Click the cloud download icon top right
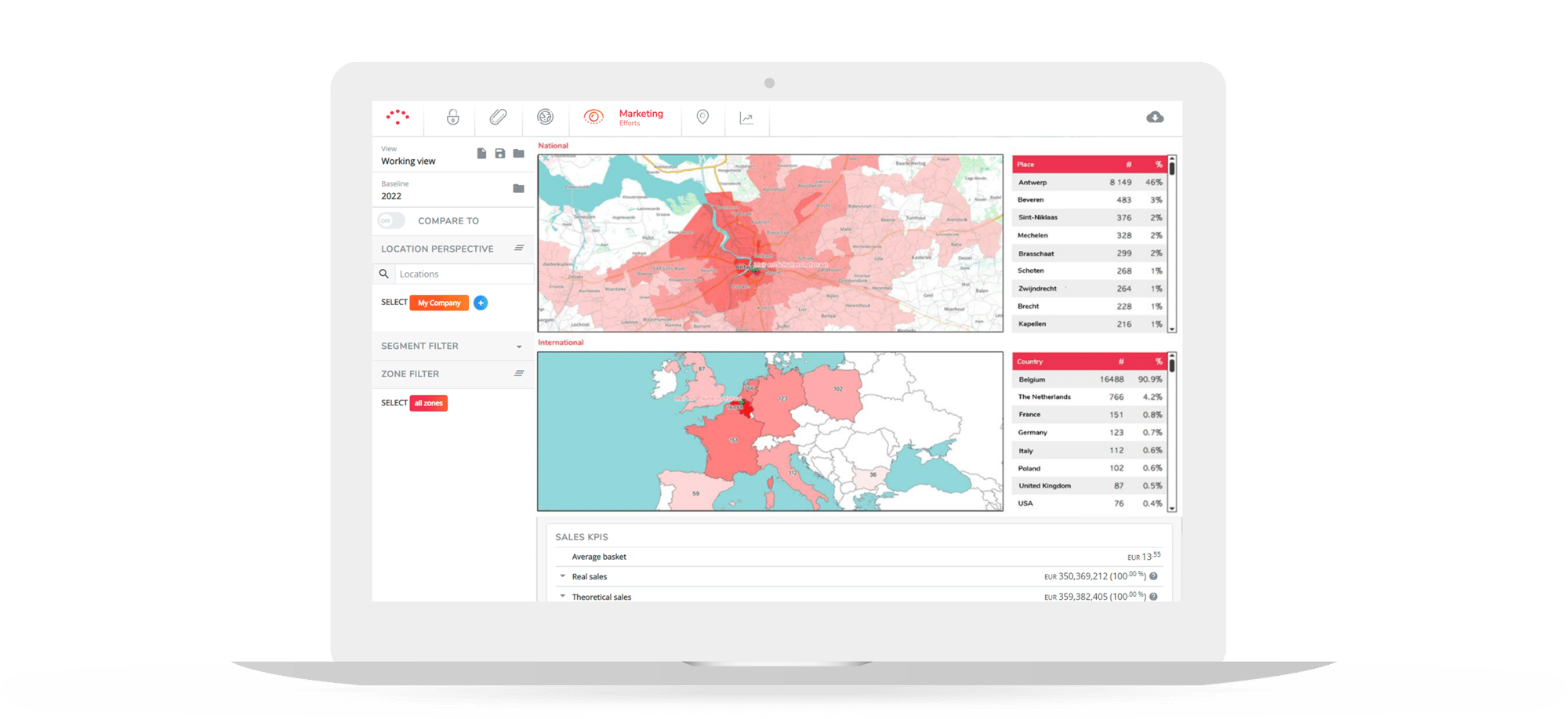Image resolution: width=1568 pixels, height=719 pixels. 1156,118
